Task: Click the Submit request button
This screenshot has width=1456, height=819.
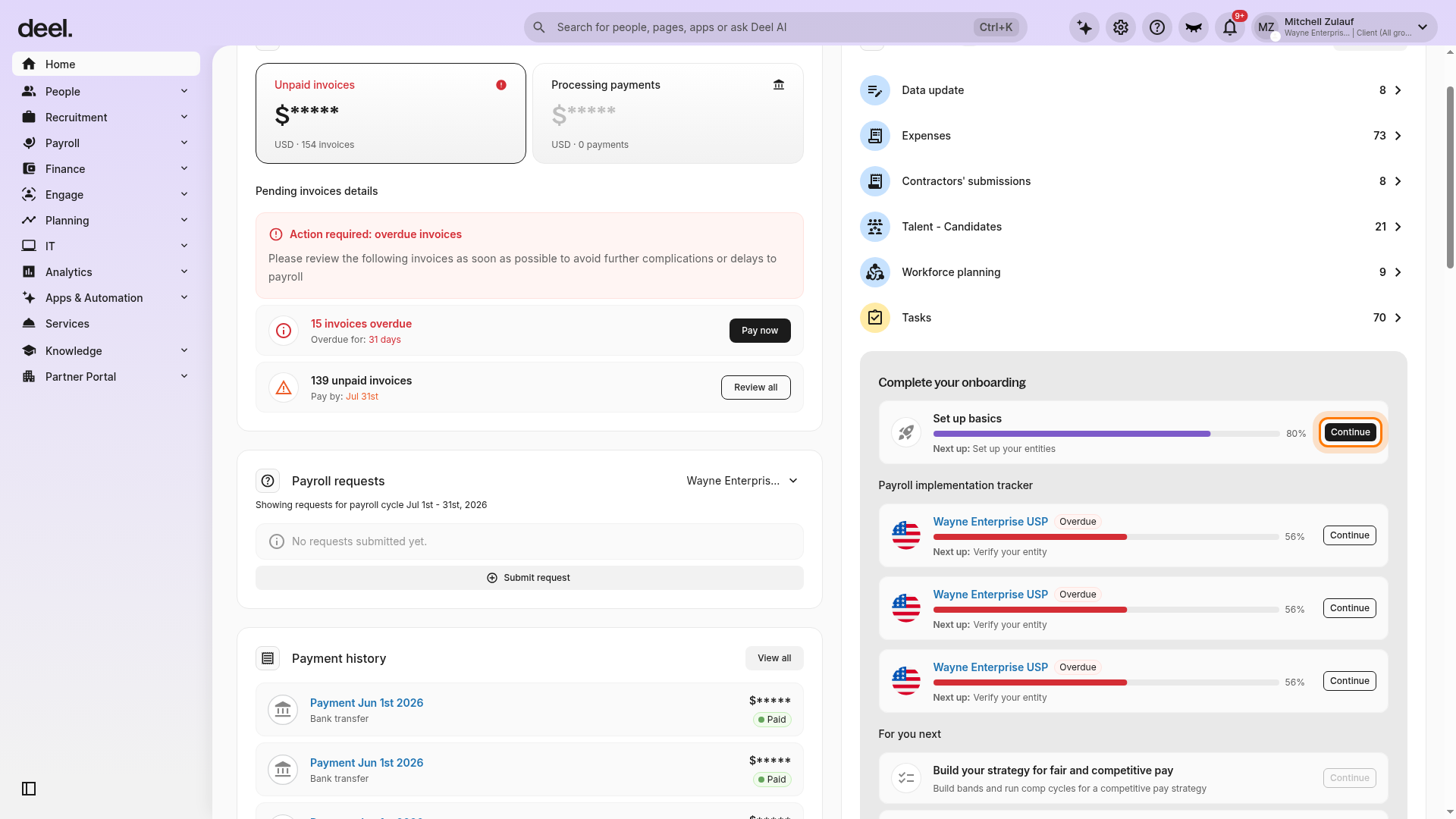Action: [x=529, y=578]
